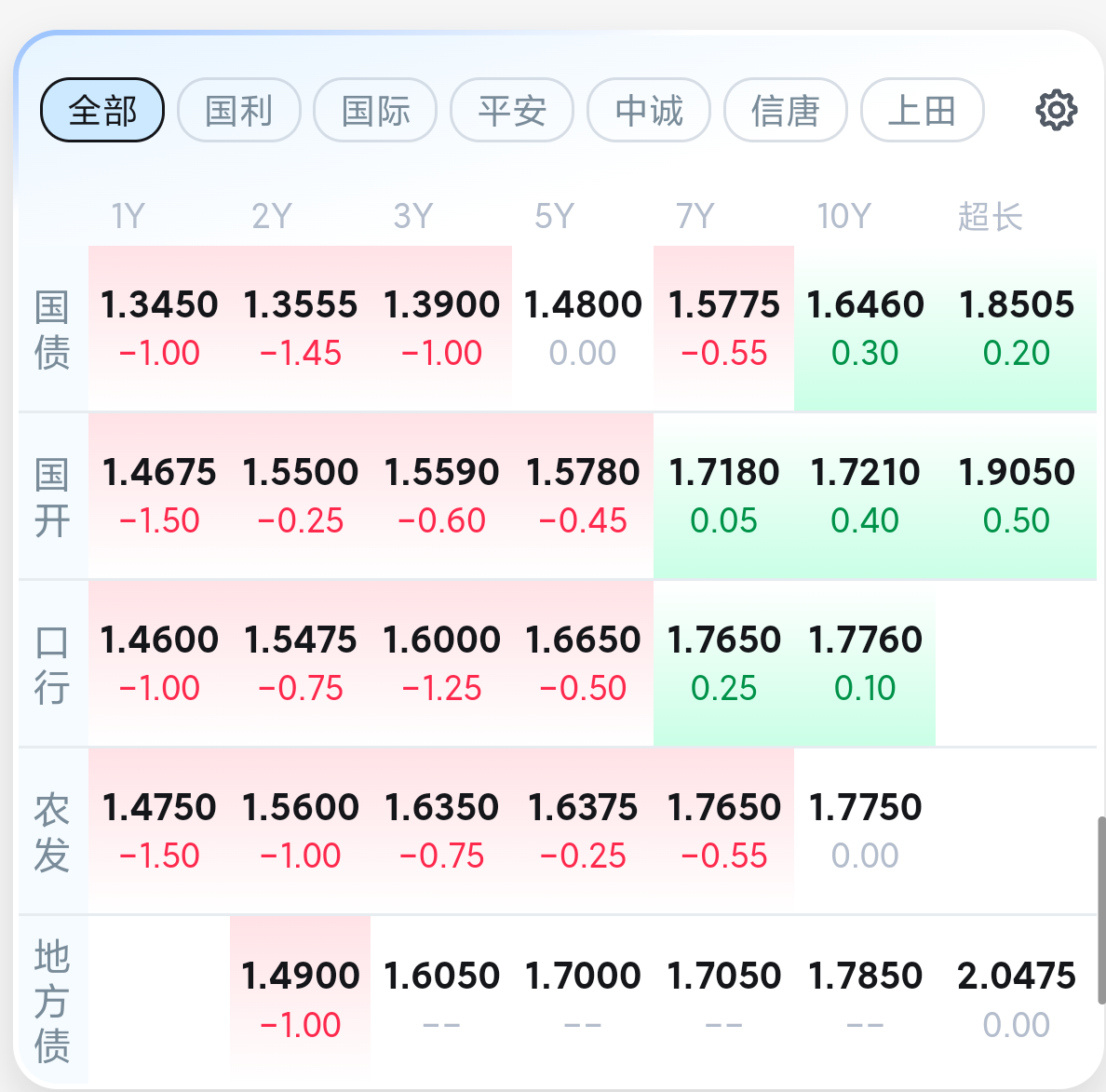The height and width of the screenshot is (1092, 1106).
Task: Open the 信唐 tab
Action: [x=786, y=110]
